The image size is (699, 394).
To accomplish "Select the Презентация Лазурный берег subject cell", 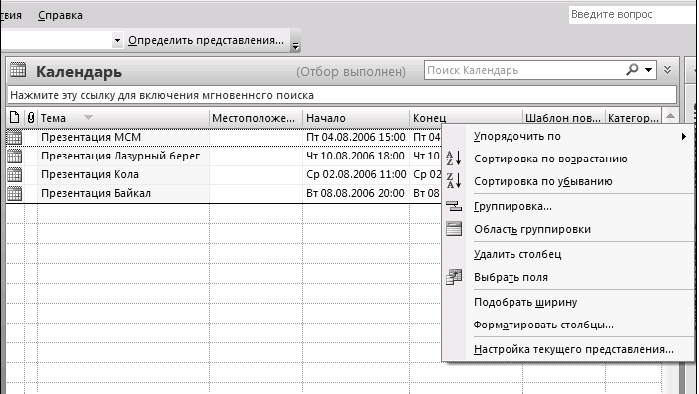I will [x=123, y=156].
